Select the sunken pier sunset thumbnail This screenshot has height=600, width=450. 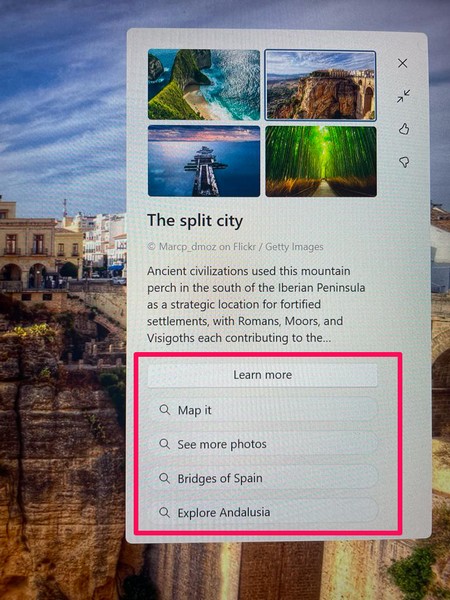point(204,161)
